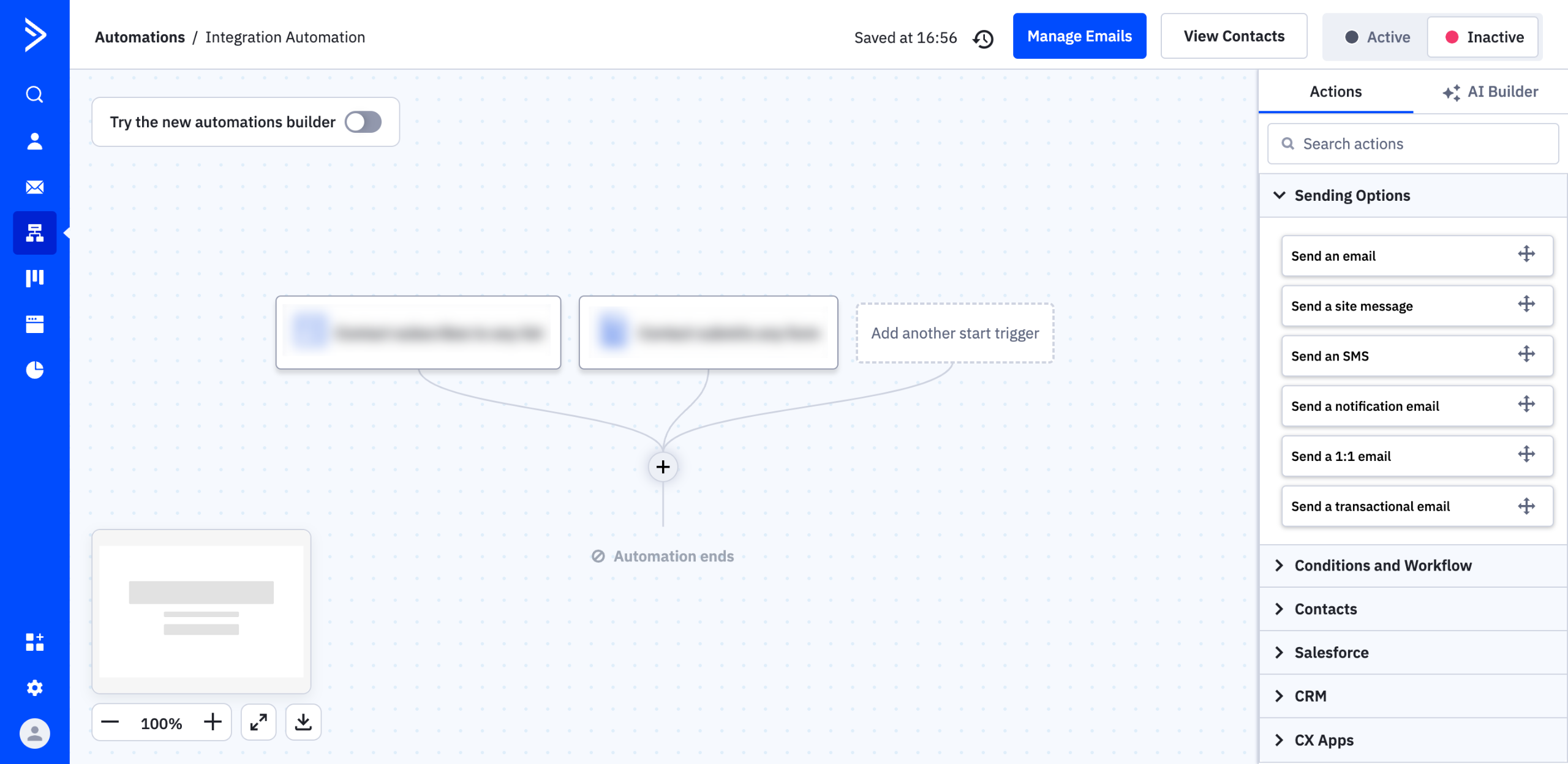Open the Deals pipeline icon in sidebar
Screen dimensions: 1568x764
(34, 278)
